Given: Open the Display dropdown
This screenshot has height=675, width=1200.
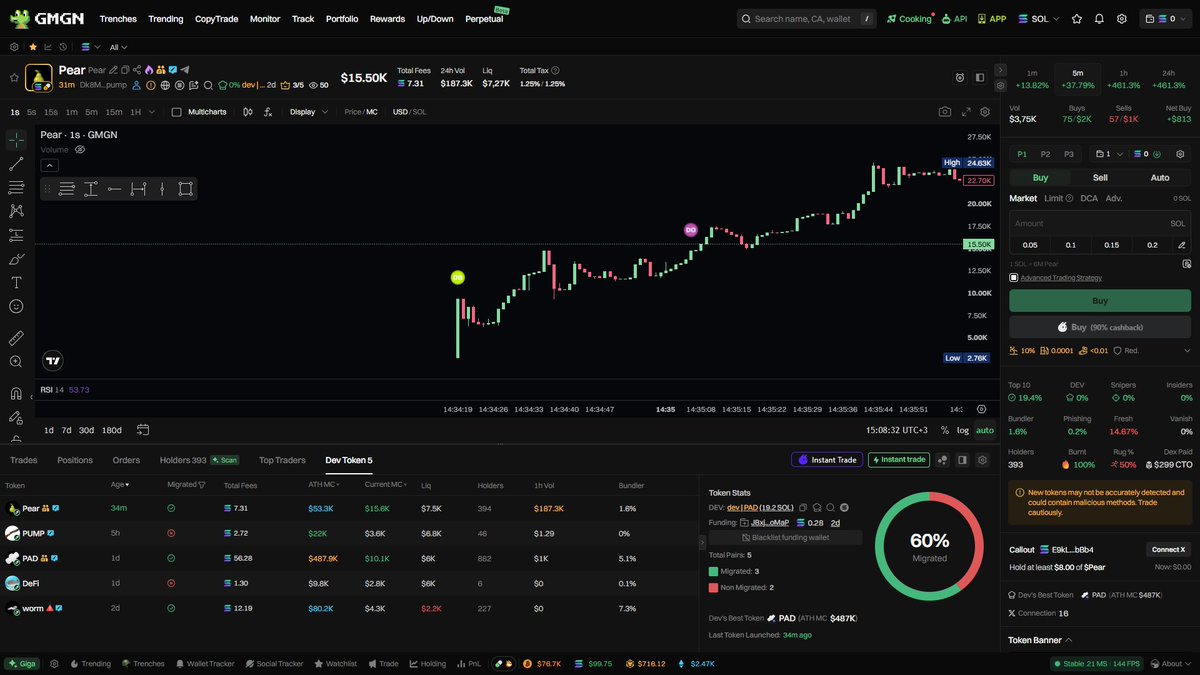Looking at the screenshot, I should (309, 112).
